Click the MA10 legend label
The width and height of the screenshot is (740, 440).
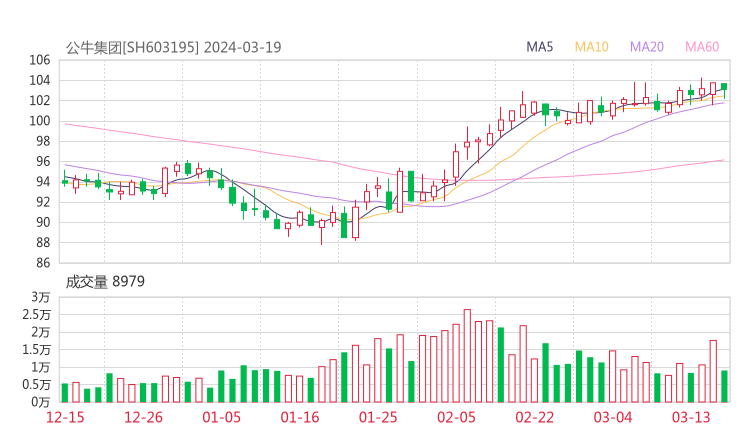[591, 47]
